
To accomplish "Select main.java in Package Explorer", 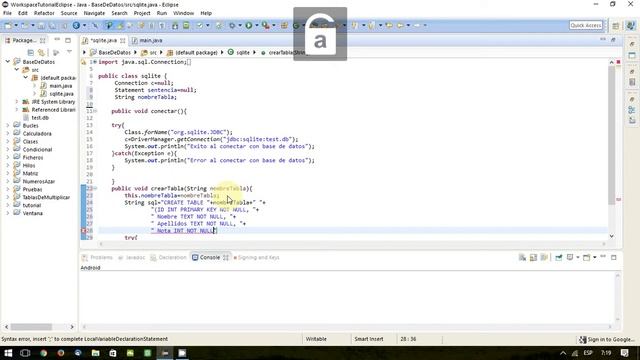I will (60, 86).
